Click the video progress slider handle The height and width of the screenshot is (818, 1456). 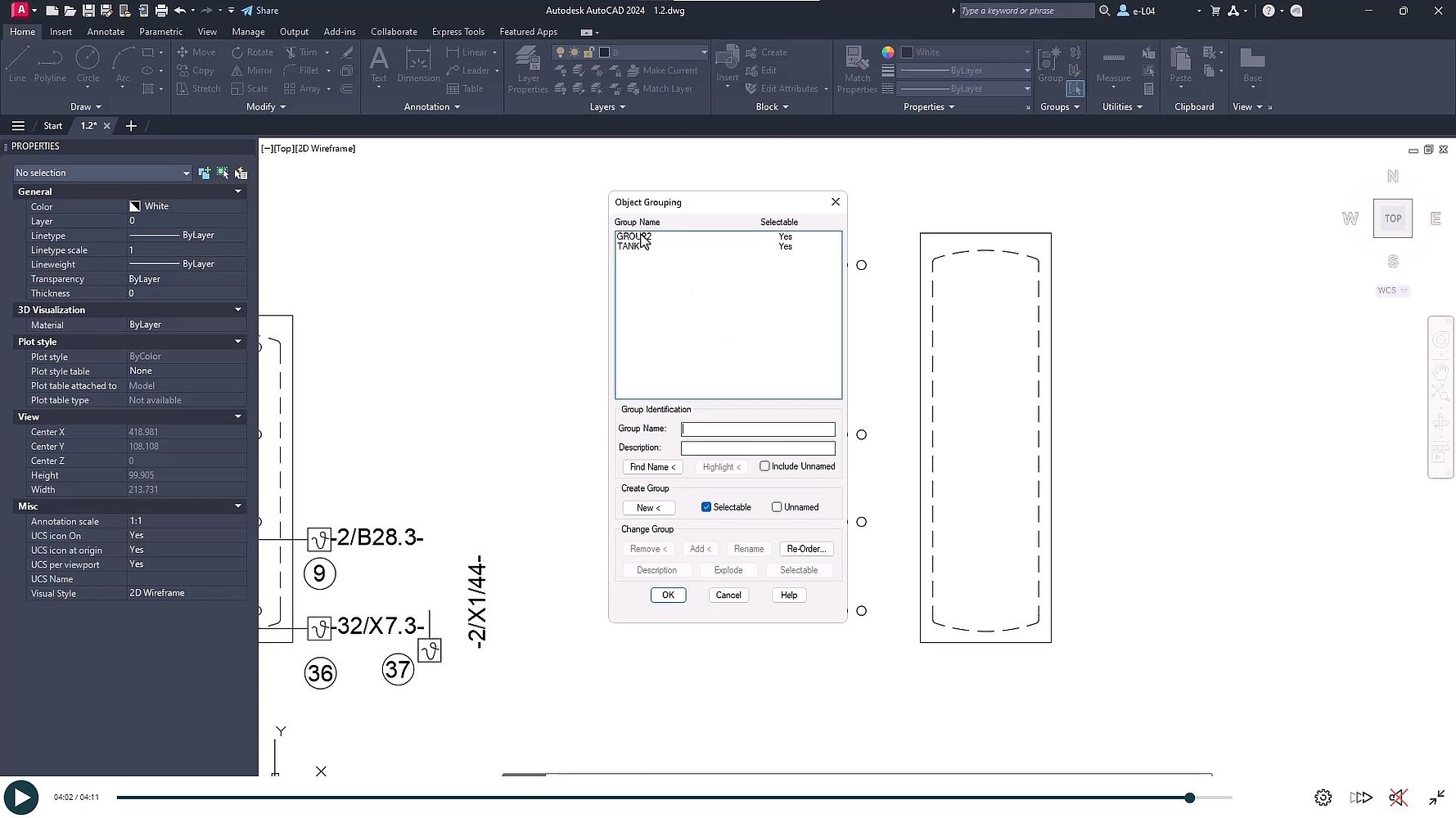point(1189,798)
